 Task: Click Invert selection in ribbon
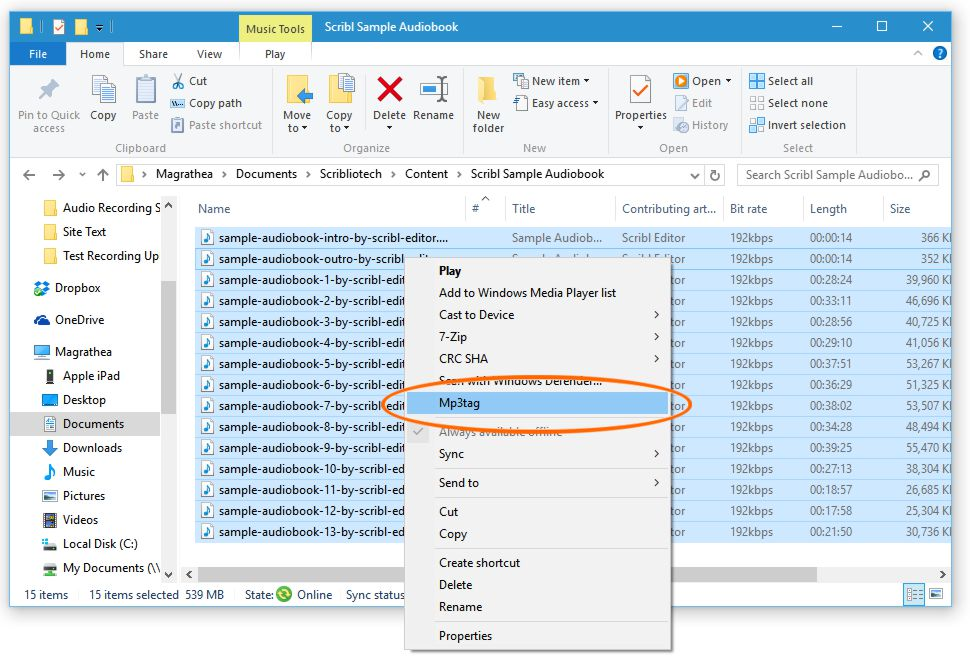point(797,126)
